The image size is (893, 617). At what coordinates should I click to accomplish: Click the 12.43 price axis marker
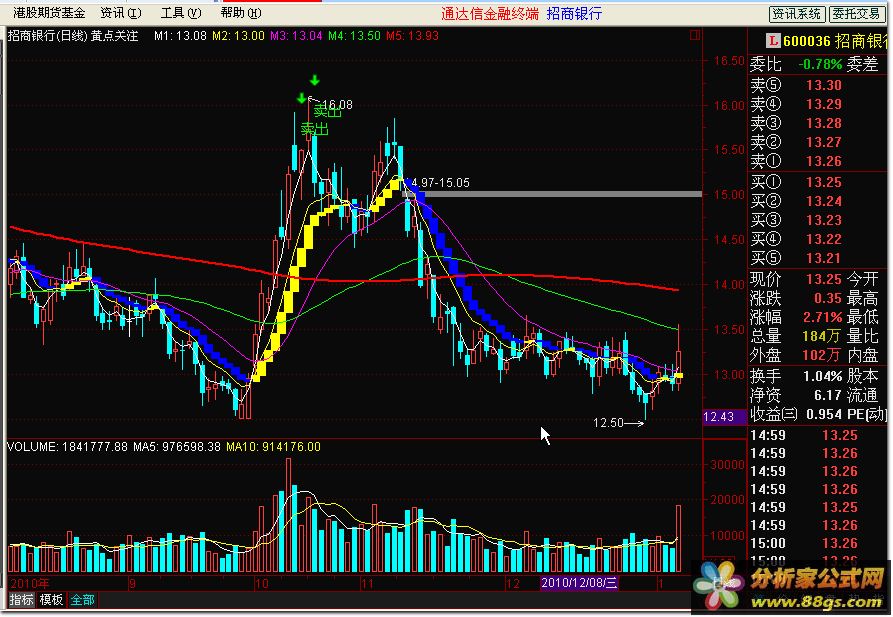tap(724, 417)
